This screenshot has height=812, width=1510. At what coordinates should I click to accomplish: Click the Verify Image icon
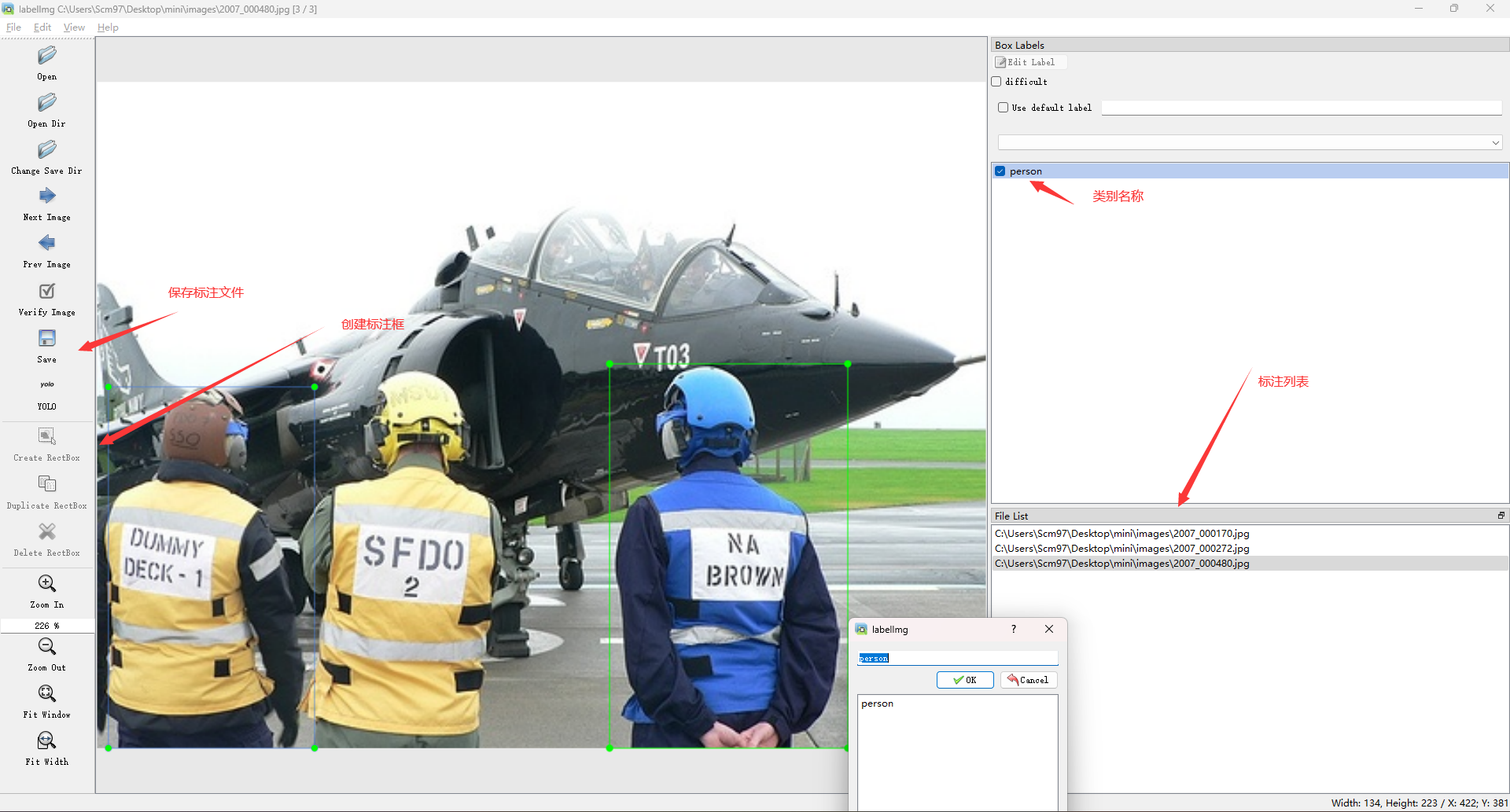[x=47, y=291]
